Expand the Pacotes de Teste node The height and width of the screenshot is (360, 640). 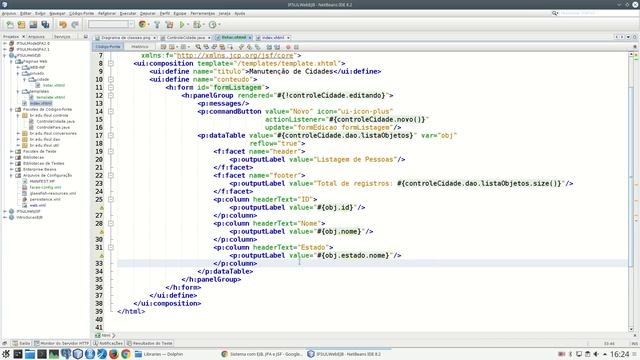point(11,151)
